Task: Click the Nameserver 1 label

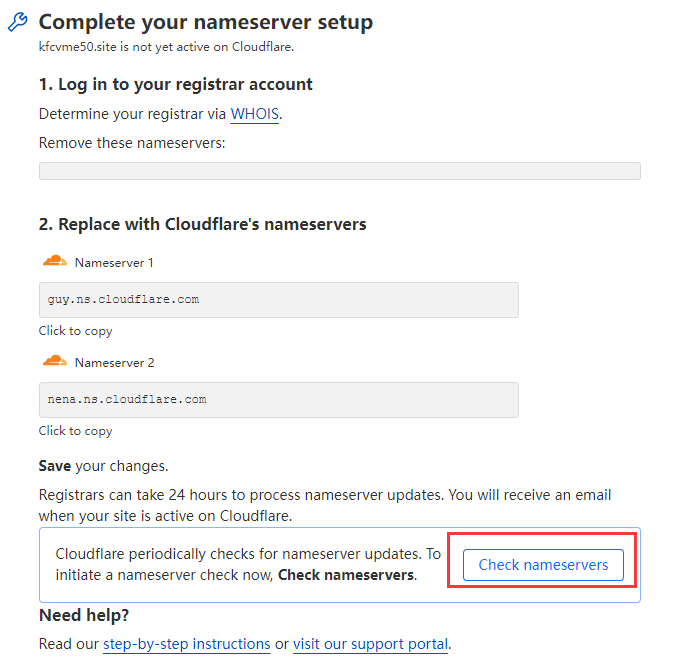Action: [114, 263]
